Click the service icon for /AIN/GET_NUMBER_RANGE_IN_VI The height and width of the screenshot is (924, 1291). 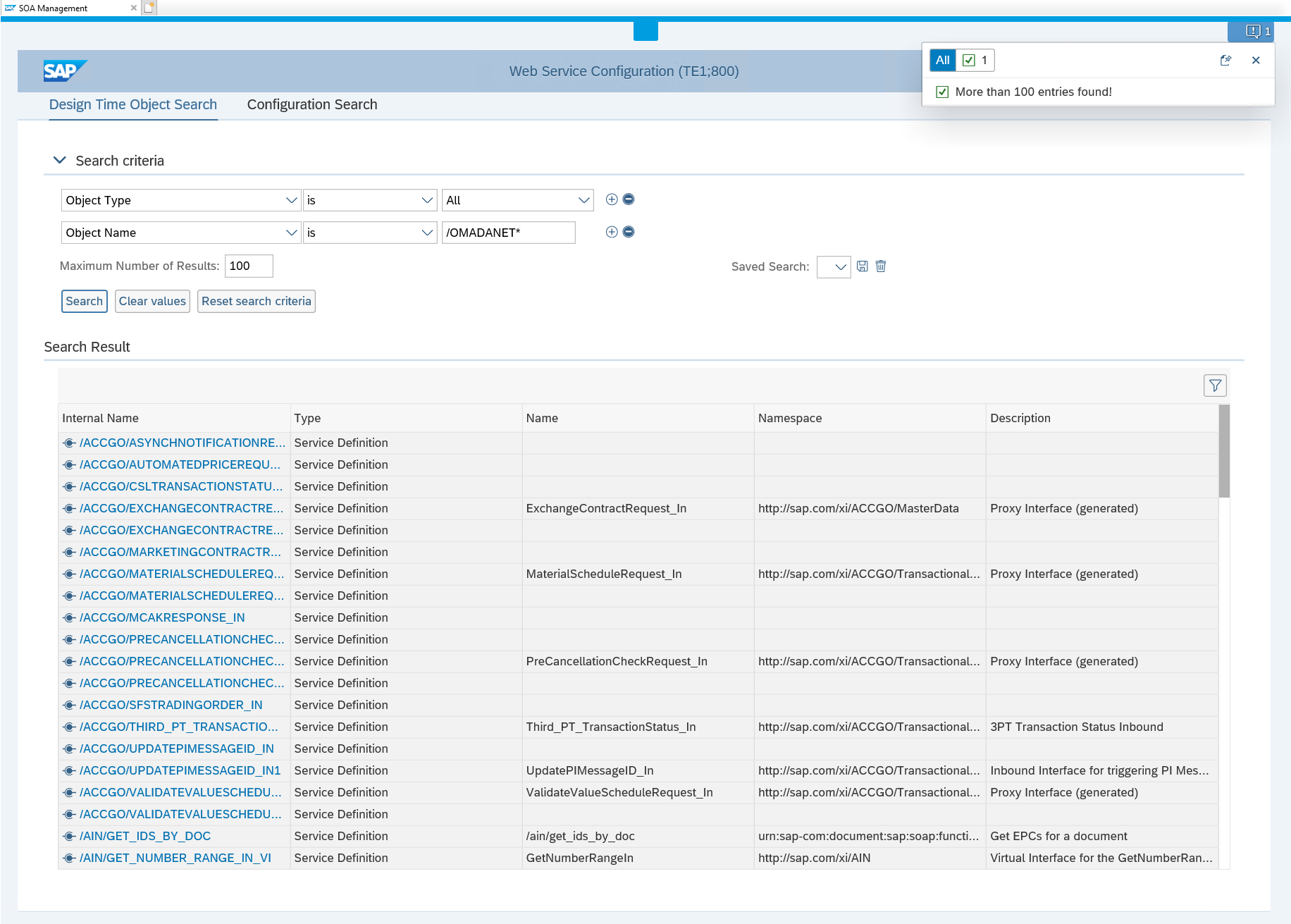coord(69,858)
